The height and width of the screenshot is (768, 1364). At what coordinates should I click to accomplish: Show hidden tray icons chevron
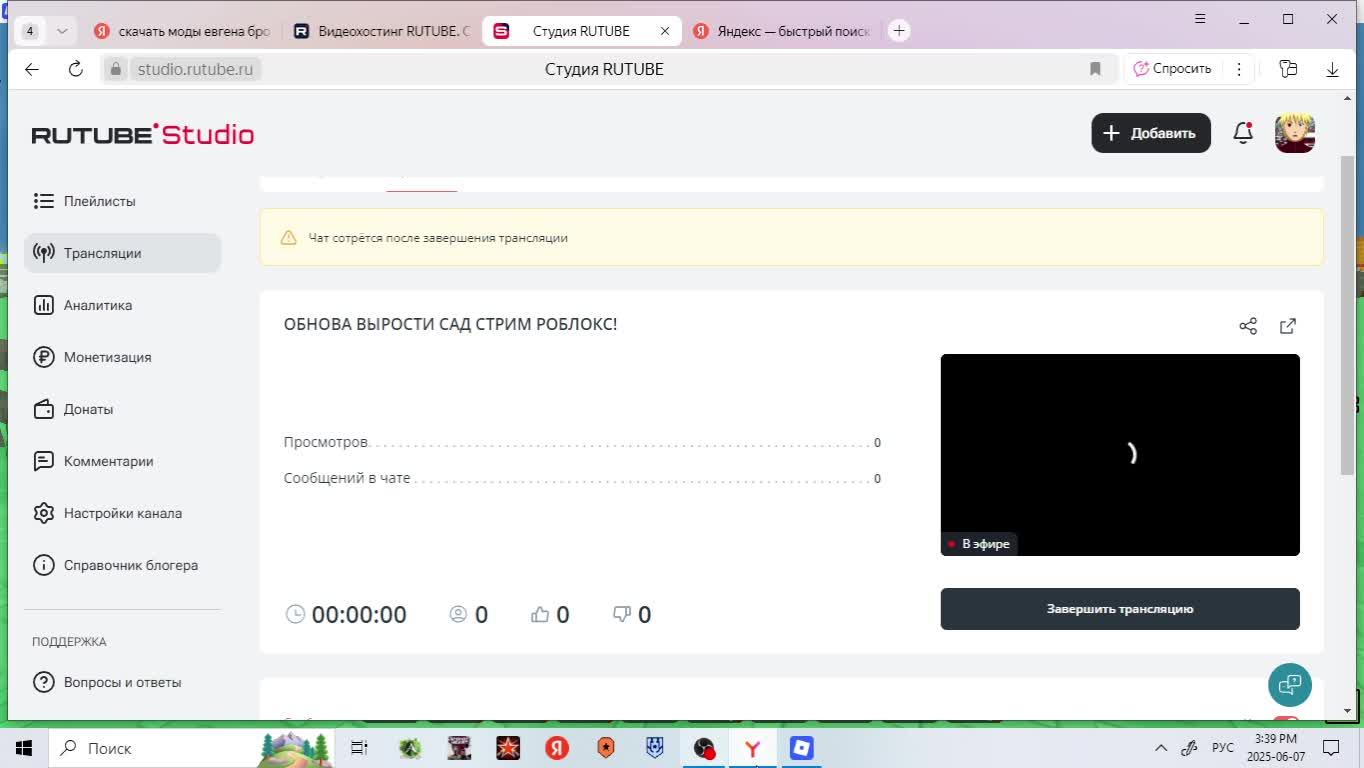(1161, 748)
